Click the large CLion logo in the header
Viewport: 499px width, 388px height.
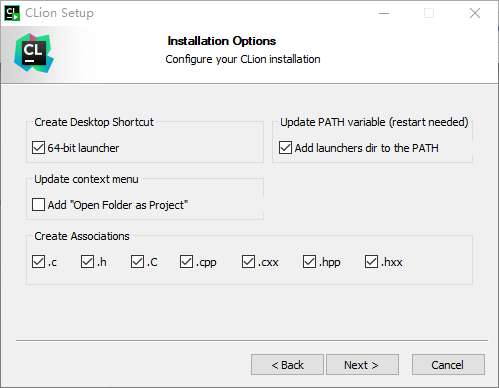click(x=34, y=53)
